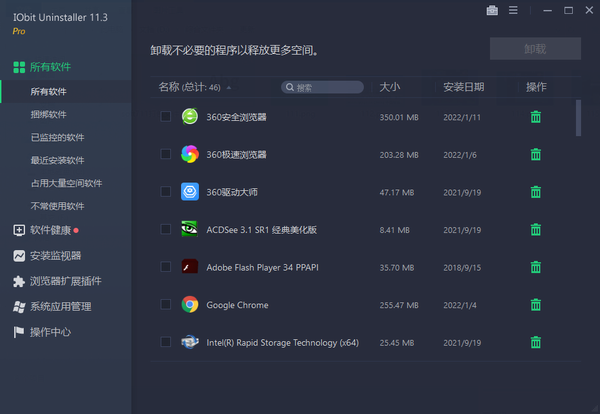Click the 350.01 MB size value

click(x=399, y=117)
